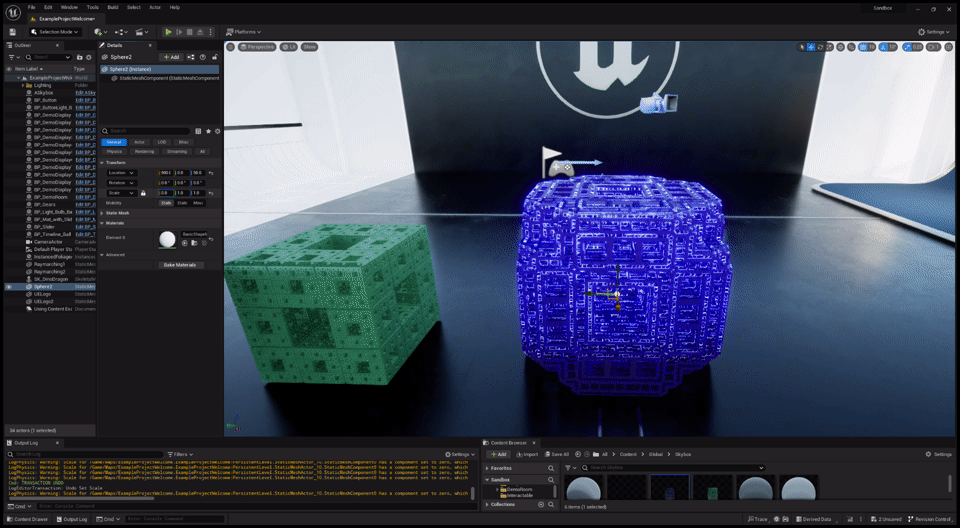Open the Platforms dropdown
Viewport: 960px width, 528px height.
point(243,32)
